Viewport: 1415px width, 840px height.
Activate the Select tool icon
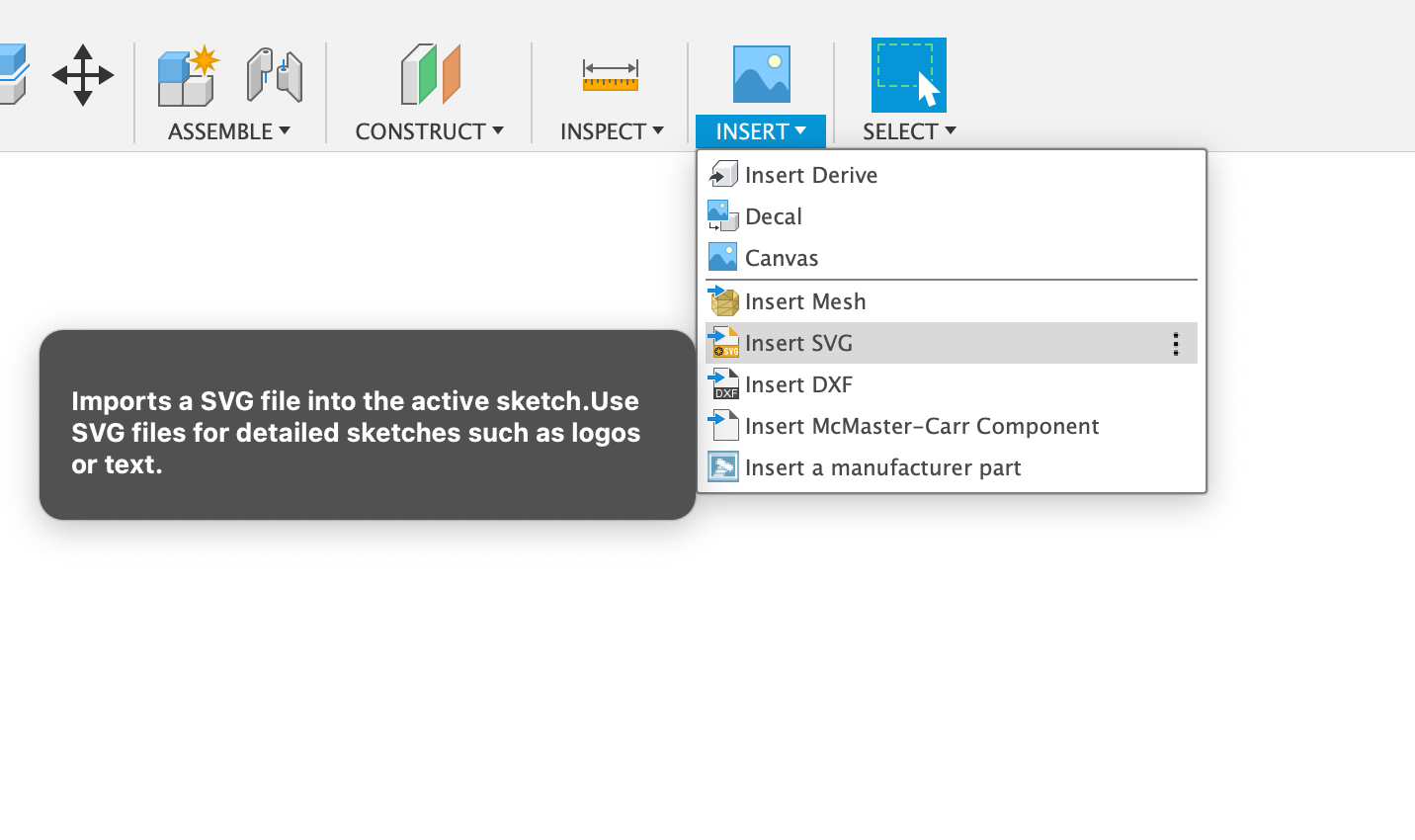click(x=908, y=75)
